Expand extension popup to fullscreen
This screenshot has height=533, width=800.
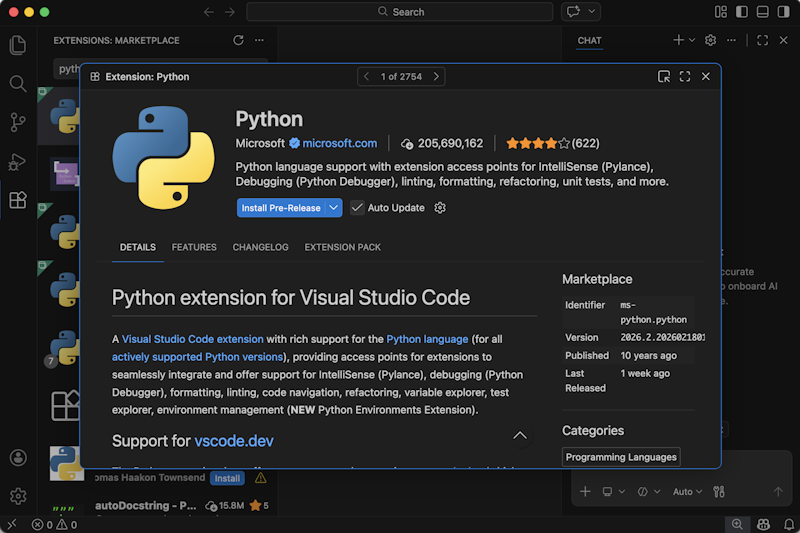[685, 77]
